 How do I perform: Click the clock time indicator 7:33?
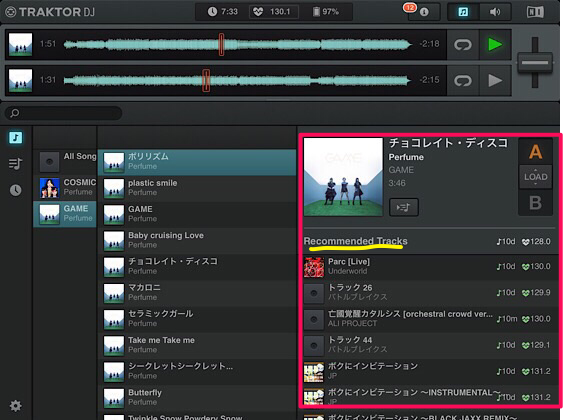click(223, 12)
